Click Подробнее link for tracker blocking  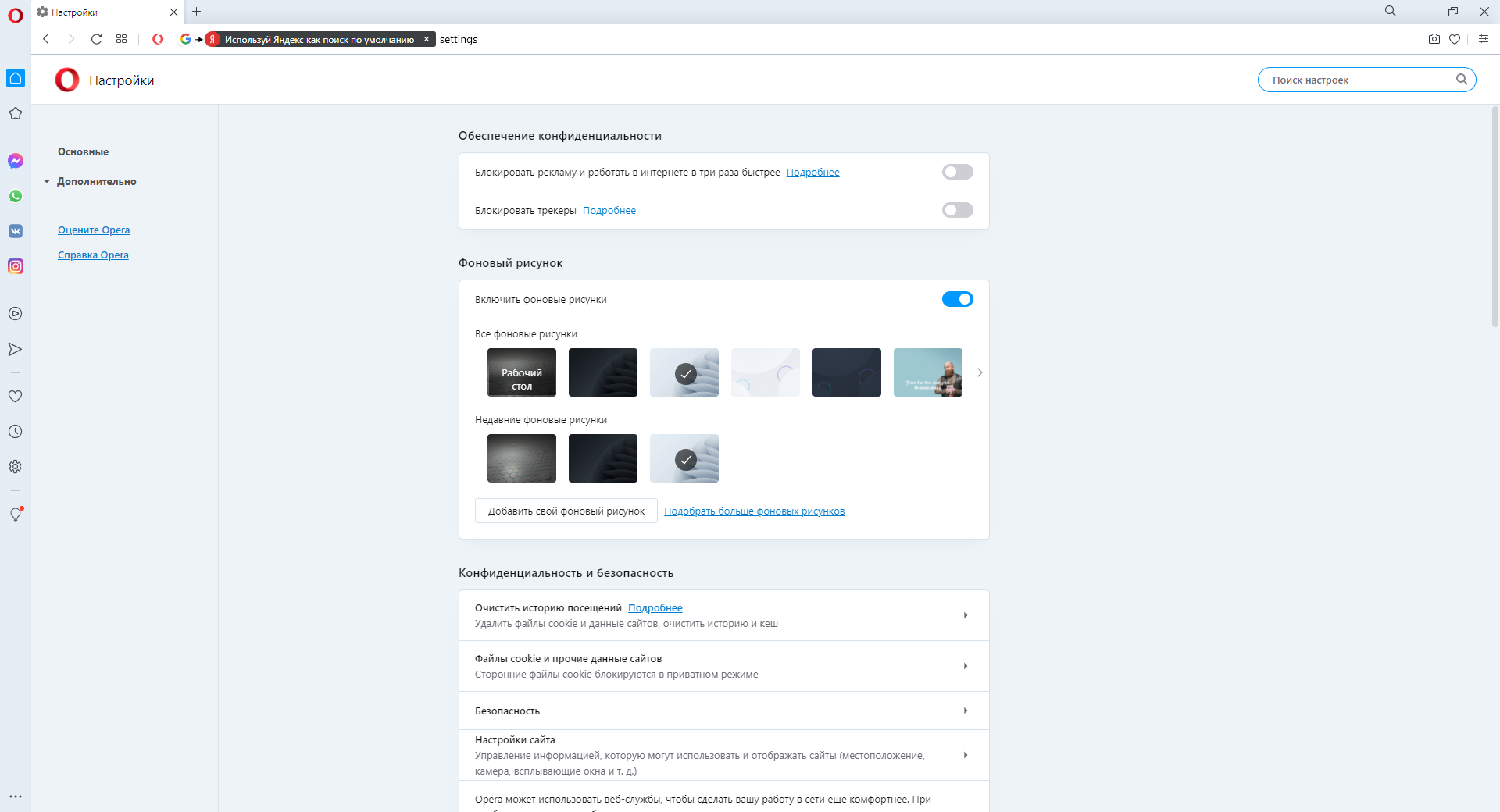click(x=609, y=211)
